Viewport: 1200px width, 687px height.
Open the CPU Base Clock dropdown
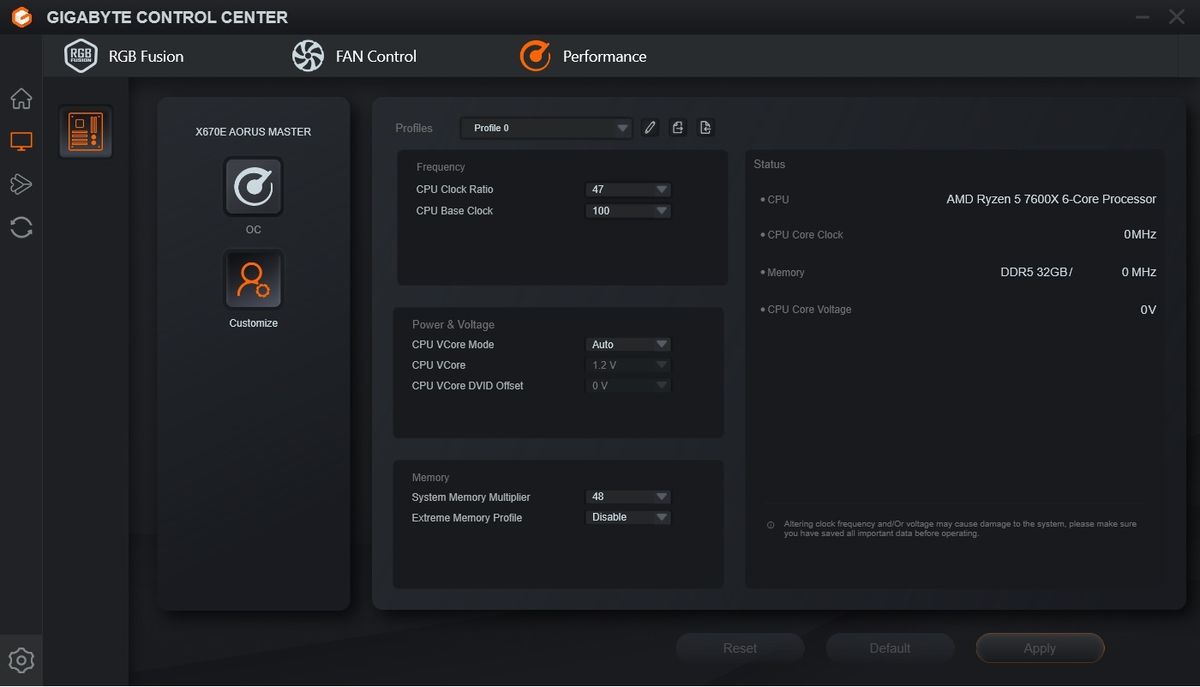coord(628,211)
